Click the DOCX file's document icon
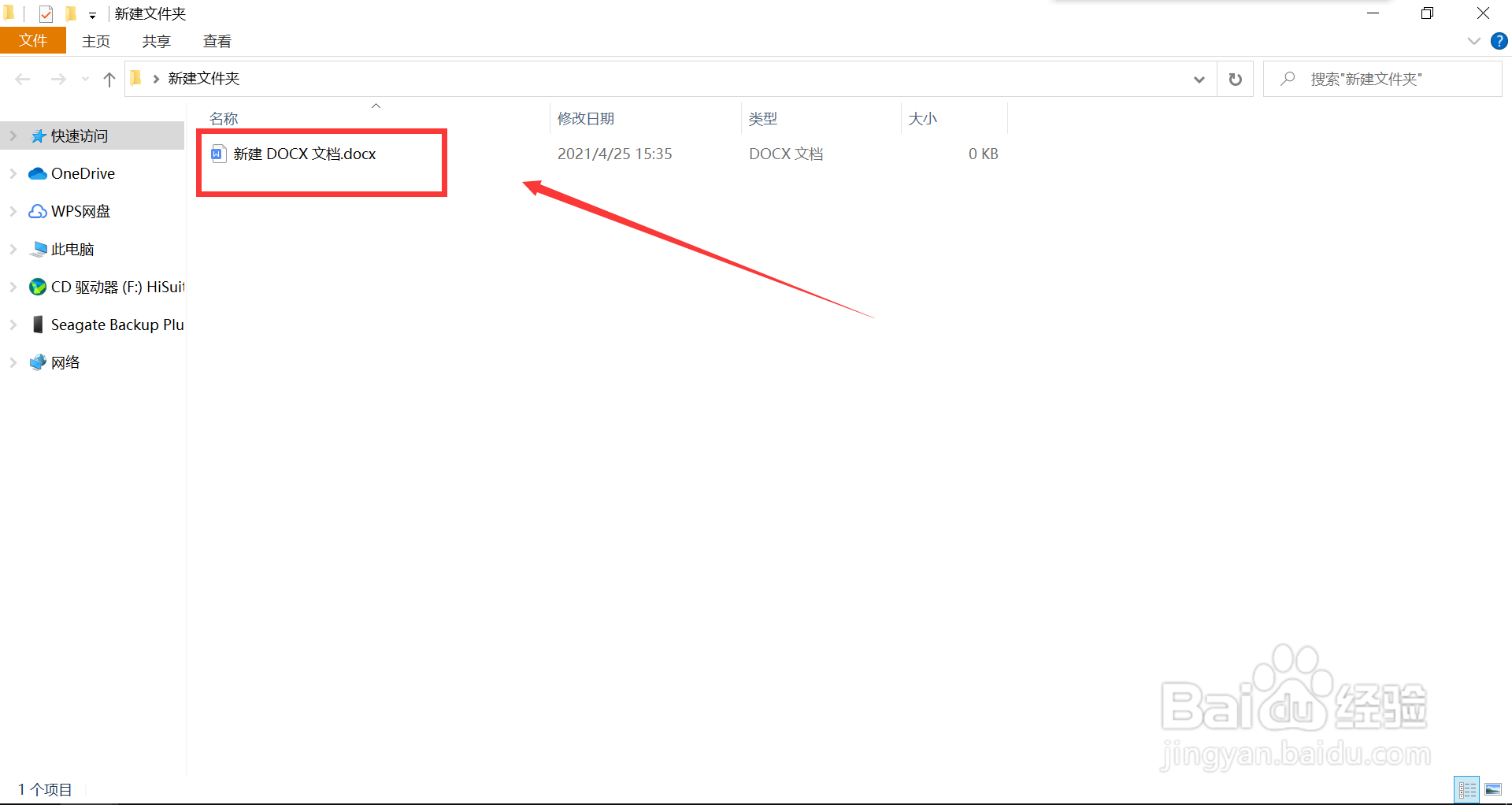The image size is (1512, 805). (x=218, y=154)
